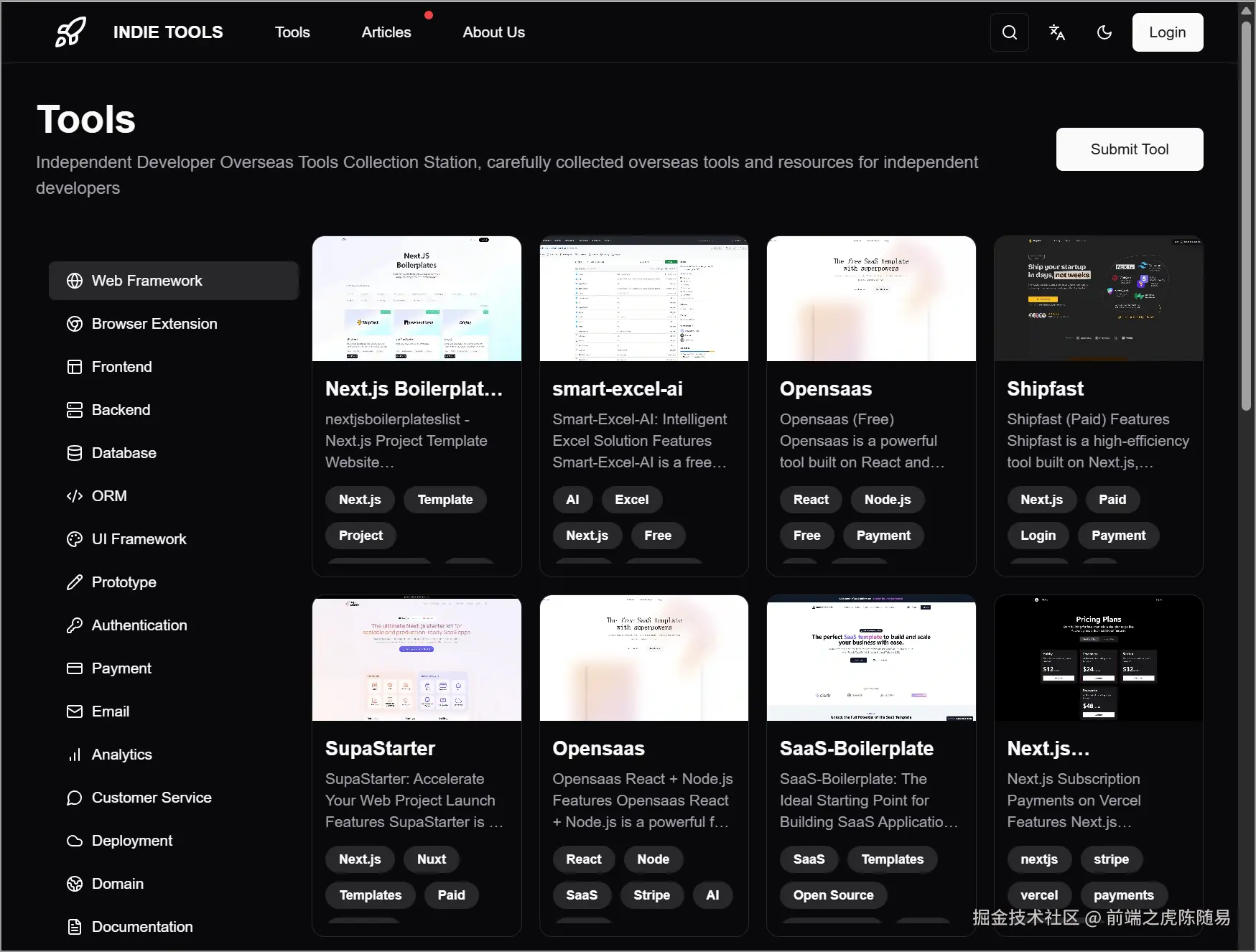Click the vercel tag
This screenshot has width=1256, height=952.
coord(1039,895)
